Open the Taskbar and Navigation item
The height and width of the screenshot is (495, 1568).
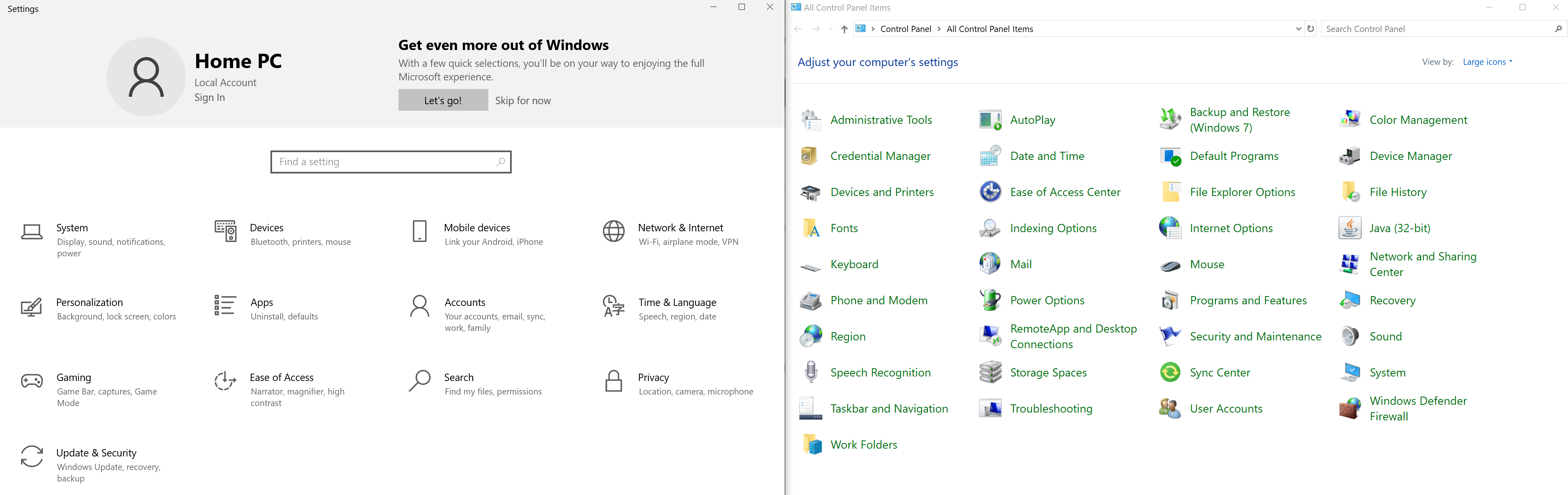point(874,408)
